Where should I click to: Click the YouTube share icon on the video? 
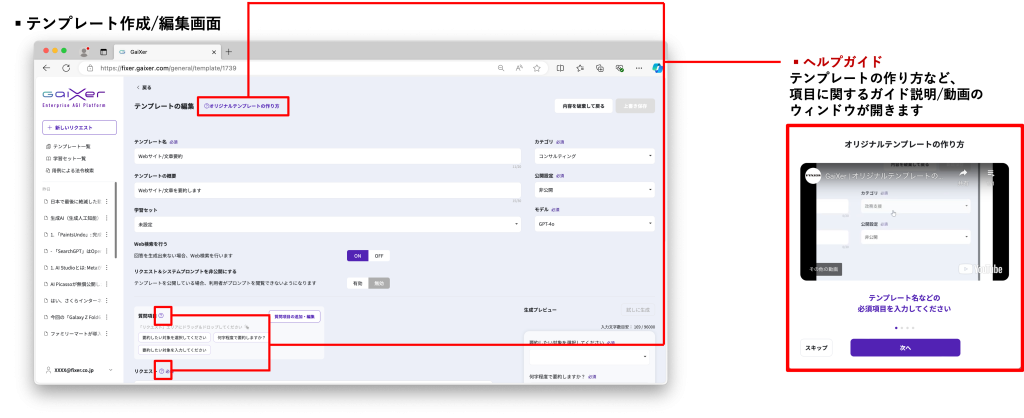pyautogui.click(x=962, y=174)
